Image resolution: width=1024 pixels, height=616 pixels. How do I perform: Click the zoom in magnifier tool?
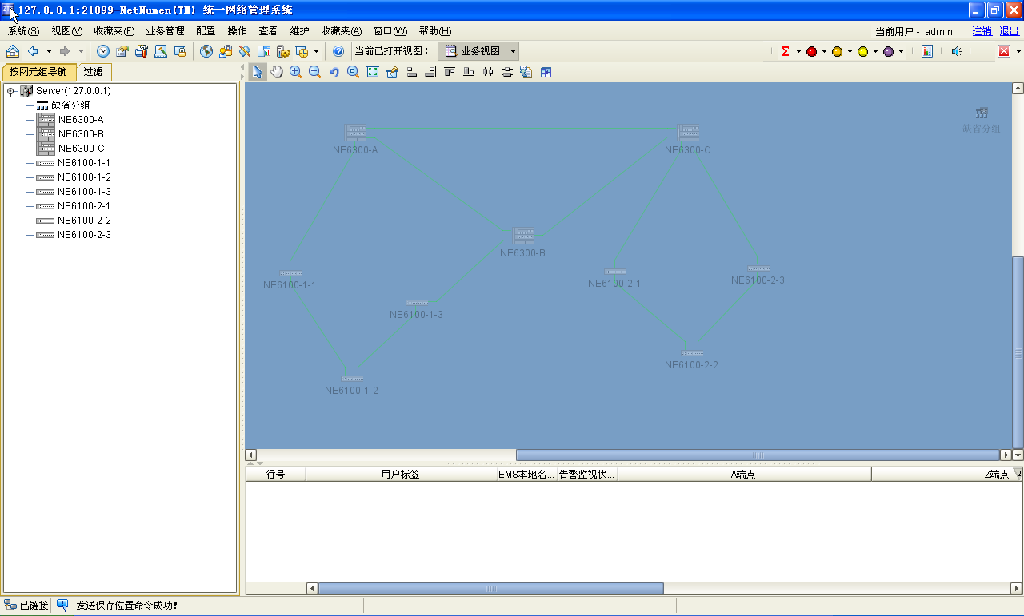tap(296, 72)
